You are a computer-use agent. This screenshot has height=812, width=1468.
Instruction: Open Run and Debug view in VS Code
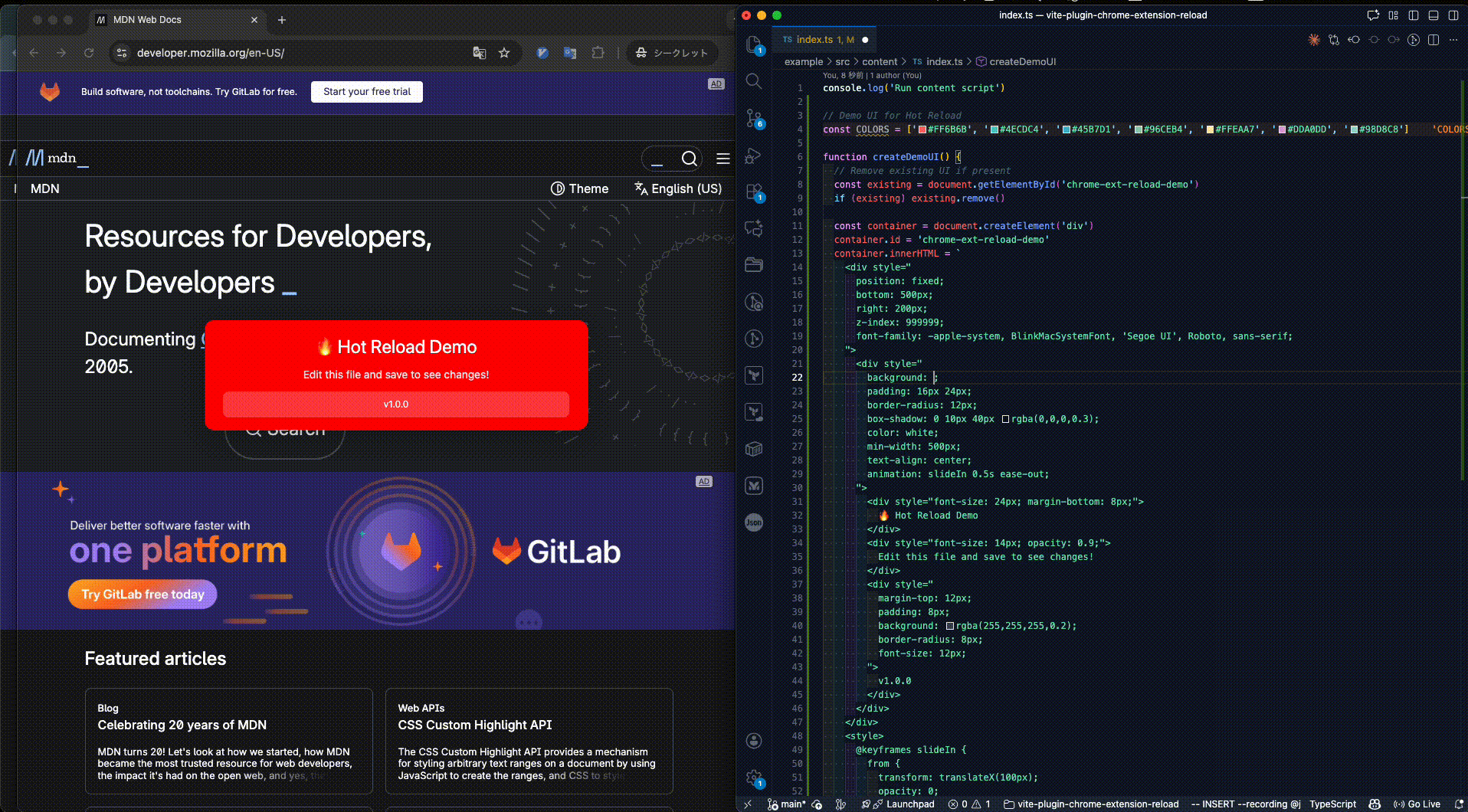[754, 156]
